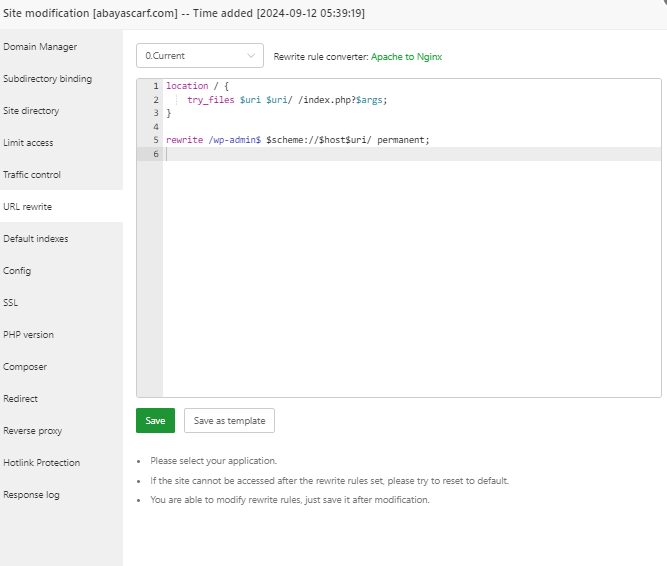
Task: Click empty line 6 in the rewrite editor
Action: (400, 154)
